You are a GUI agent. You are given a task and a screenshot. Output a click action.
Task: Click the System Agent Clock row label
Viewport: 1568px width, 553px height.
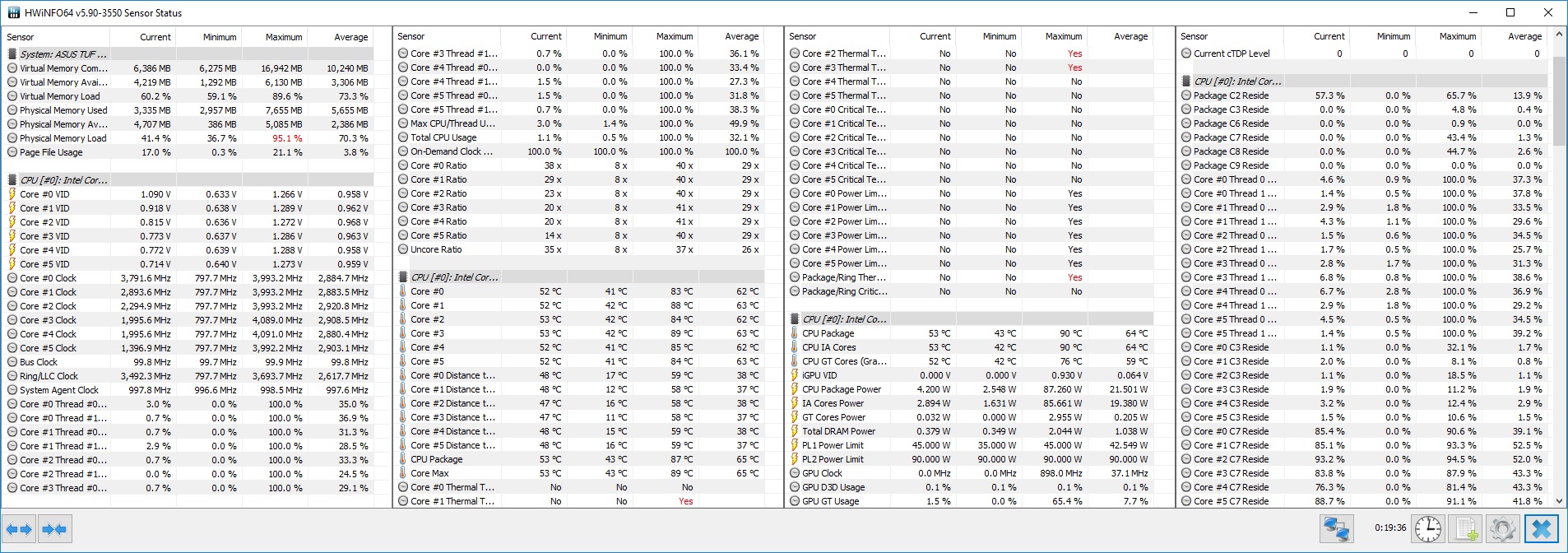[x=58, y=390]
